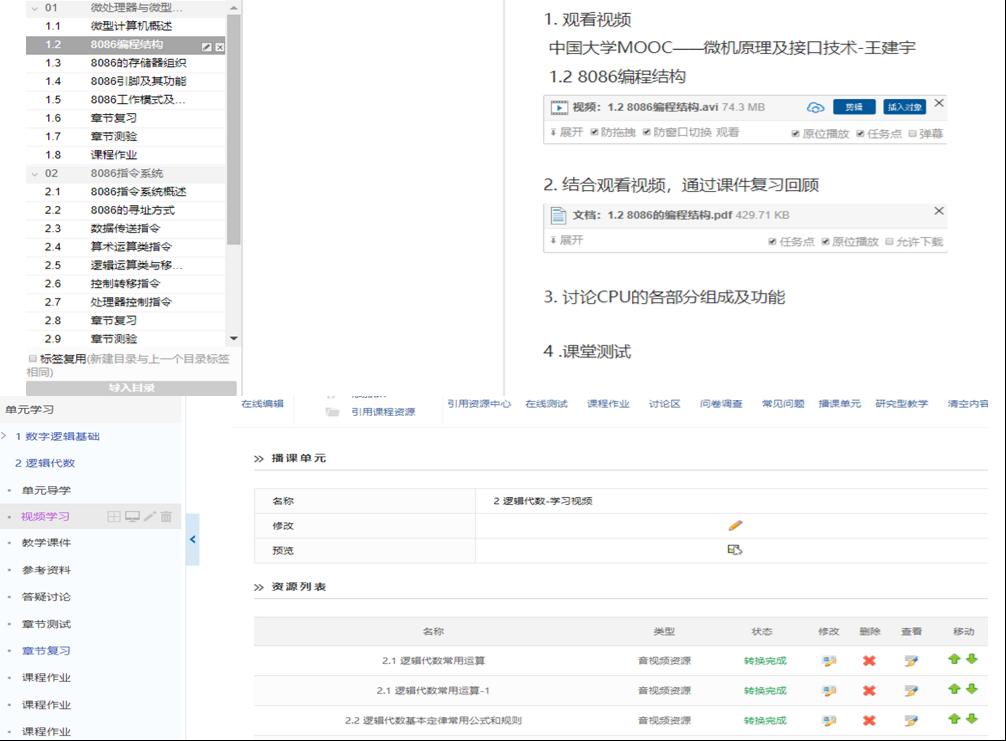Toggle the 防拖拽 checkbox for the video

tap(595, 132)
